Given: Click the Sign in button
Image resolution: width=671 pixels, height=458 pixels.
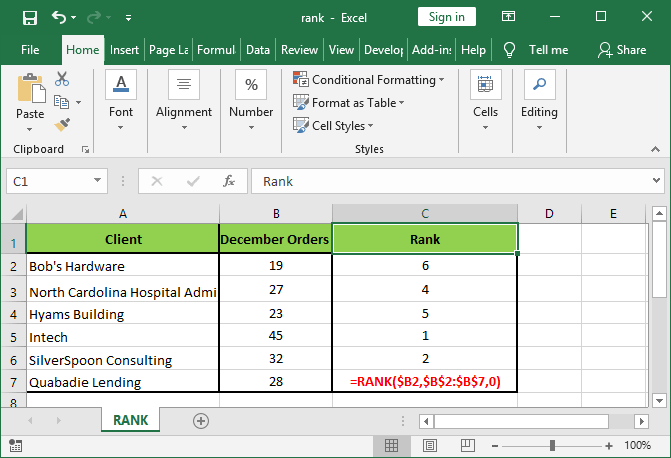Looking at the screenshot, I should (x=447, y=17).
